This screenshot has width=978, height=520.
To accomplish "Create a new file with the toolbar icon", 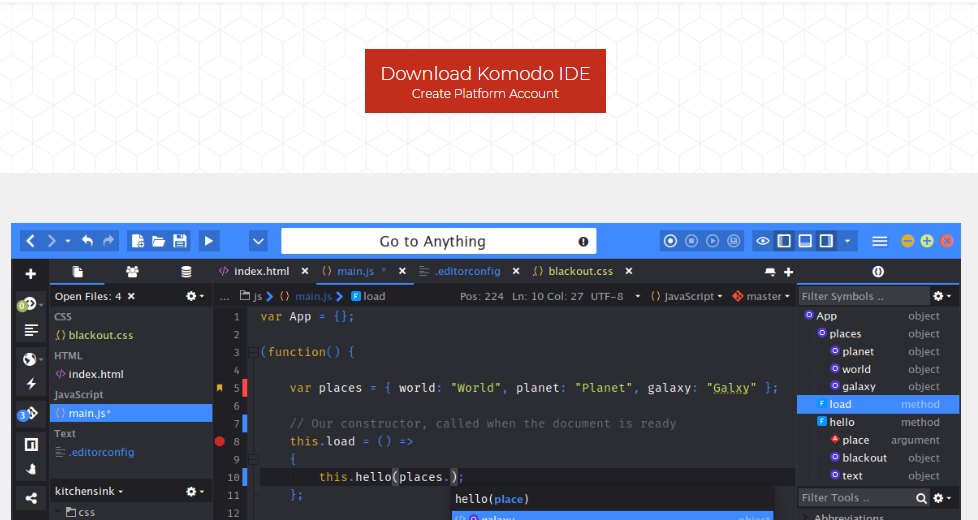I will (x=138, y=241).
